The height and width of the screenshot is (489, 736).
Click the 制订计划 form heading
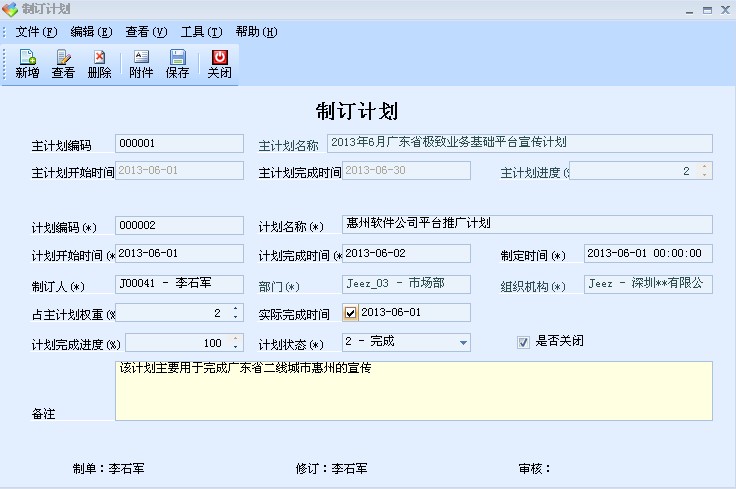click(x=357, y=111)
